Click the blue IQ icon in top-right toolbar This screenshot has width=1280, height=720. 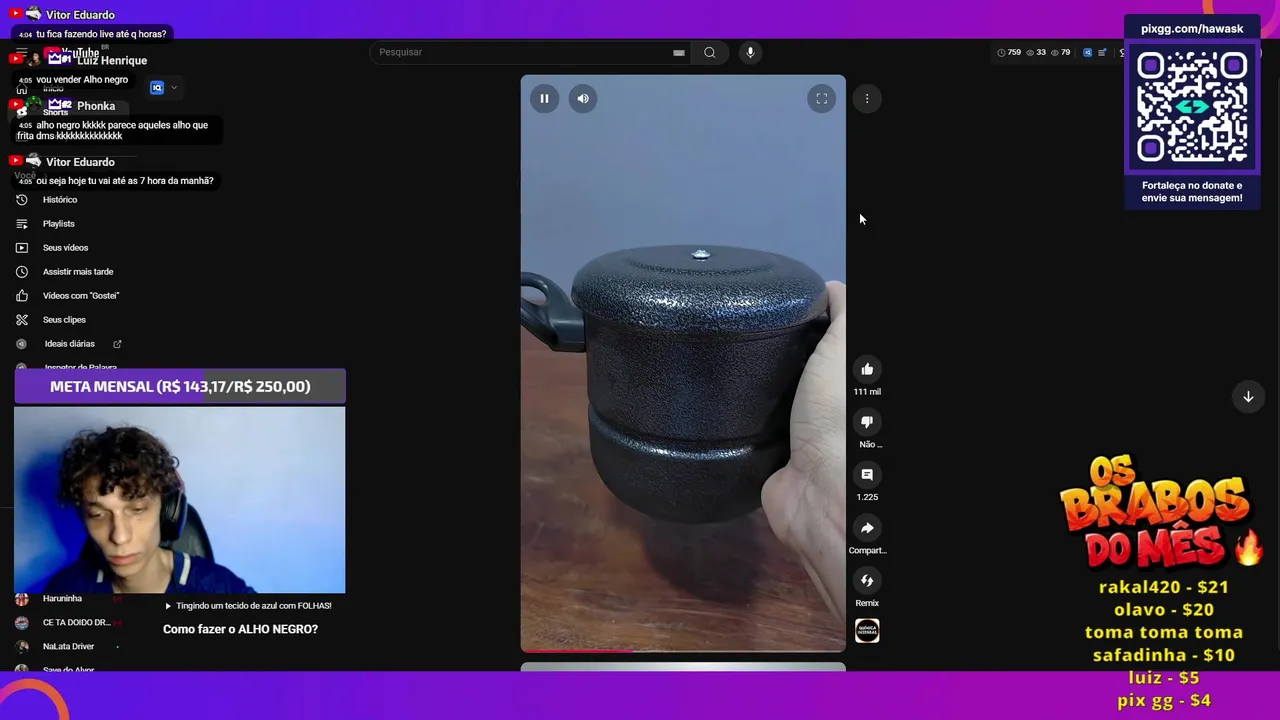point(1088,52)
